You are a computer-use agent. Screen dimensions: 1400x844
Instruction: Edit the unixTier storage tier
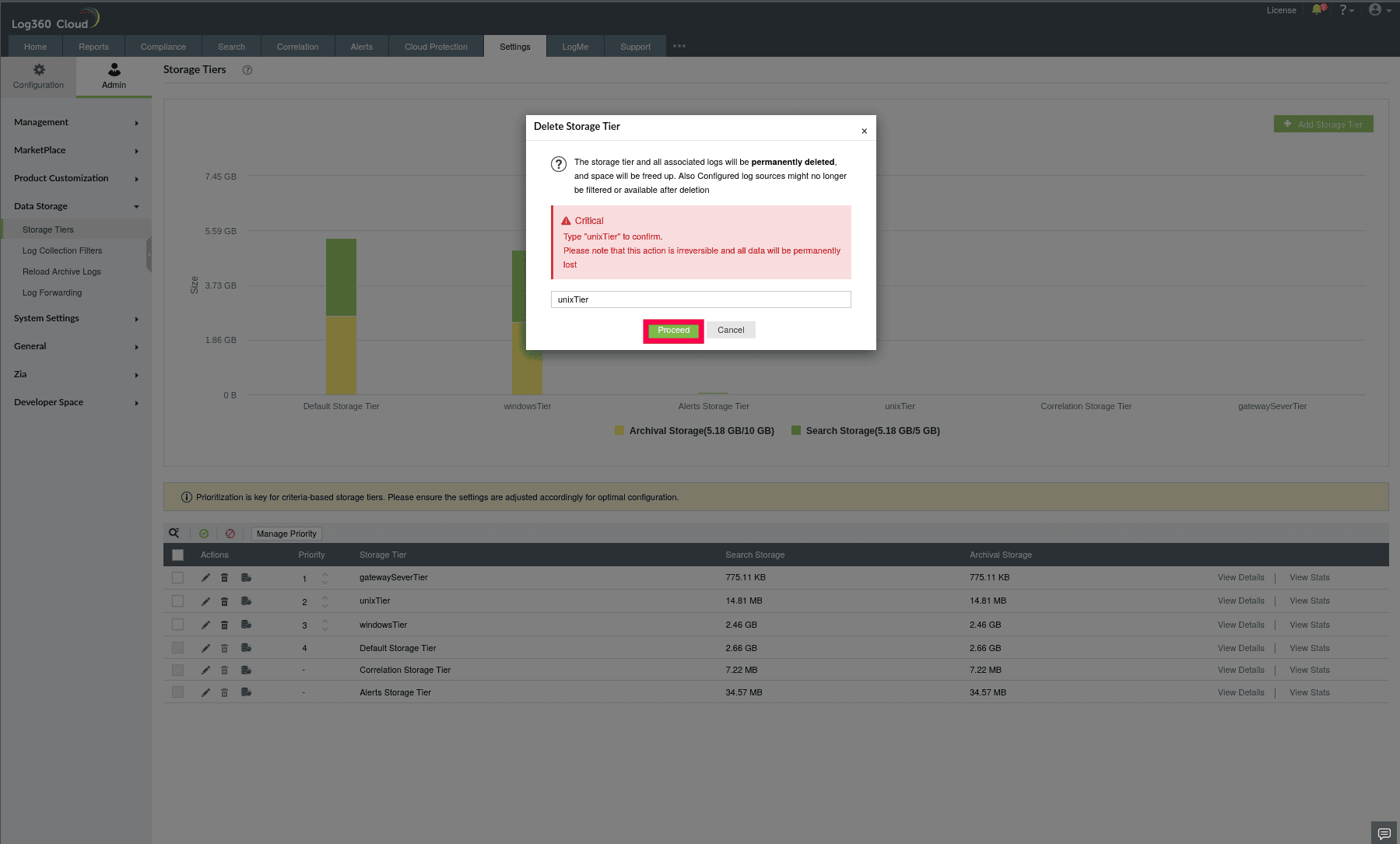pyautogui.click(x=205, y=601)
